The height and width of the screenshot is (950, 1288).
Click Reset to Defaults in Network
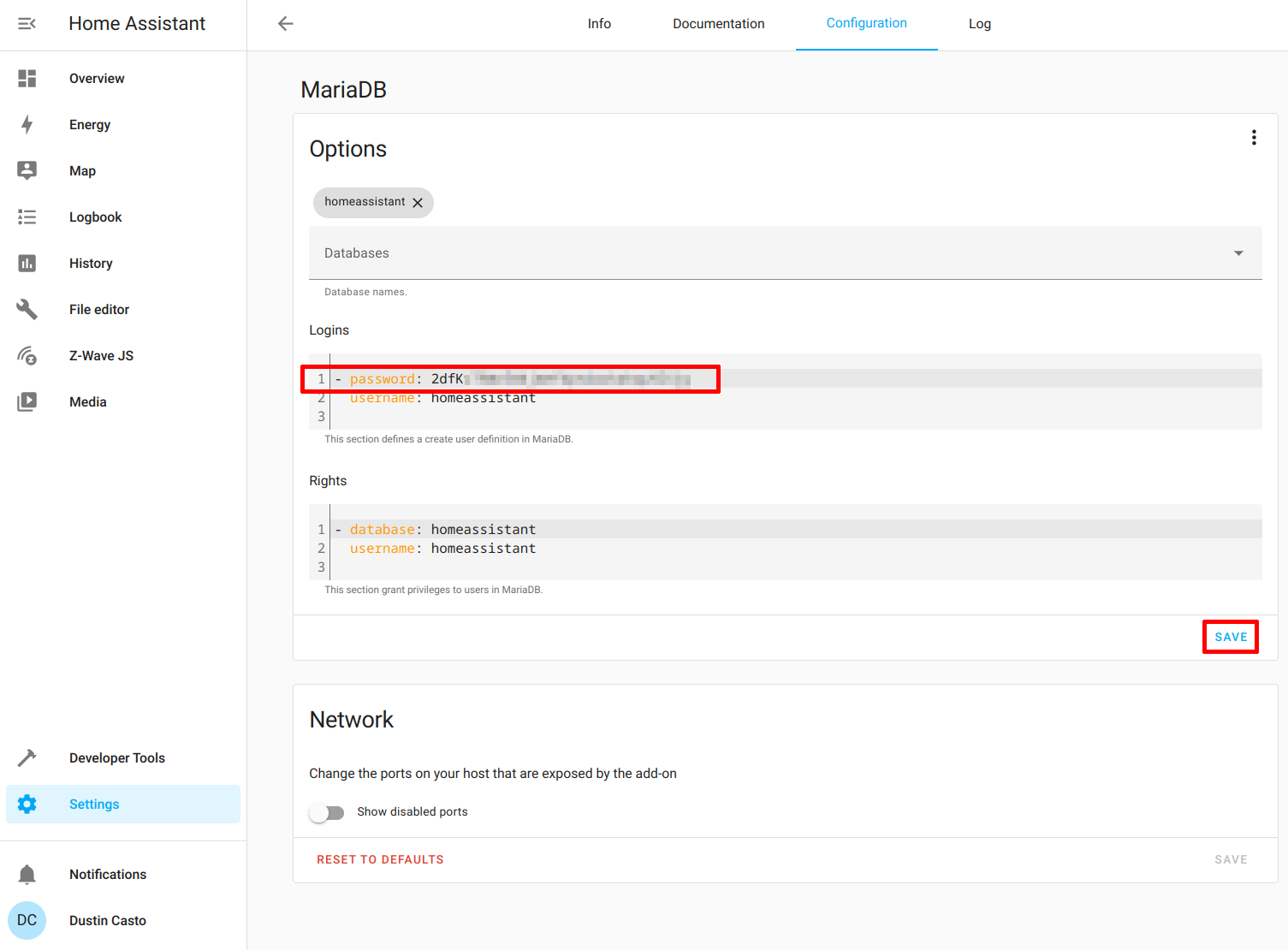point(380,859)
